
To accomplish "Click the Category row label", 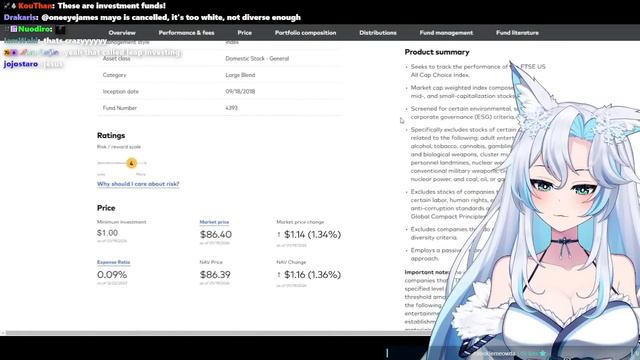I will pos(114,75).
